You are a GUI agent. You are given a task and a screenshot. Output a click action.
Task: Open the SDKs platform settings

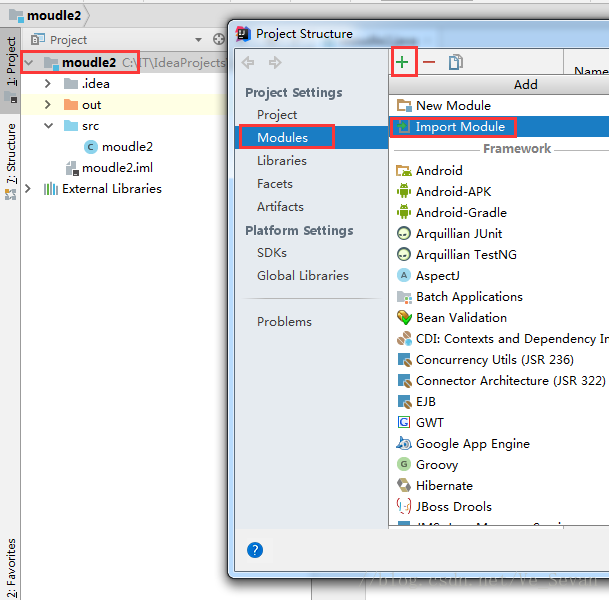point(271,252)
